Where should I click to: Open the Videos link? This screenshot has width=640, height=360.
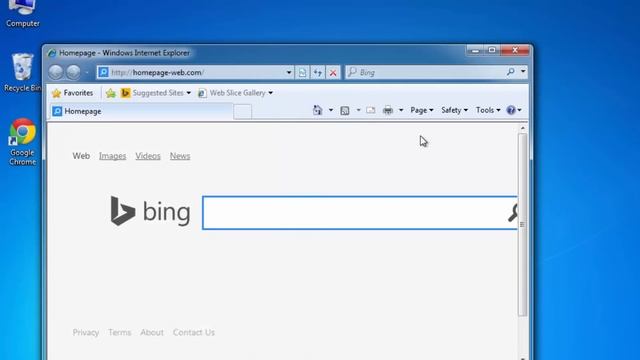pyautogui.click(x=148, y=156)
